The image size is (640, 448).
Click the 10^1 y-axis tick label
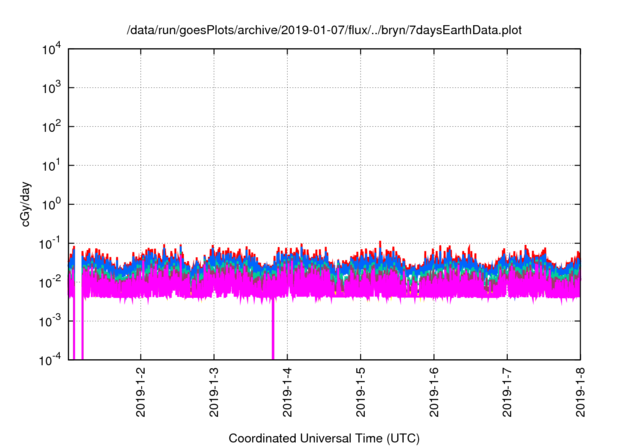52,165
